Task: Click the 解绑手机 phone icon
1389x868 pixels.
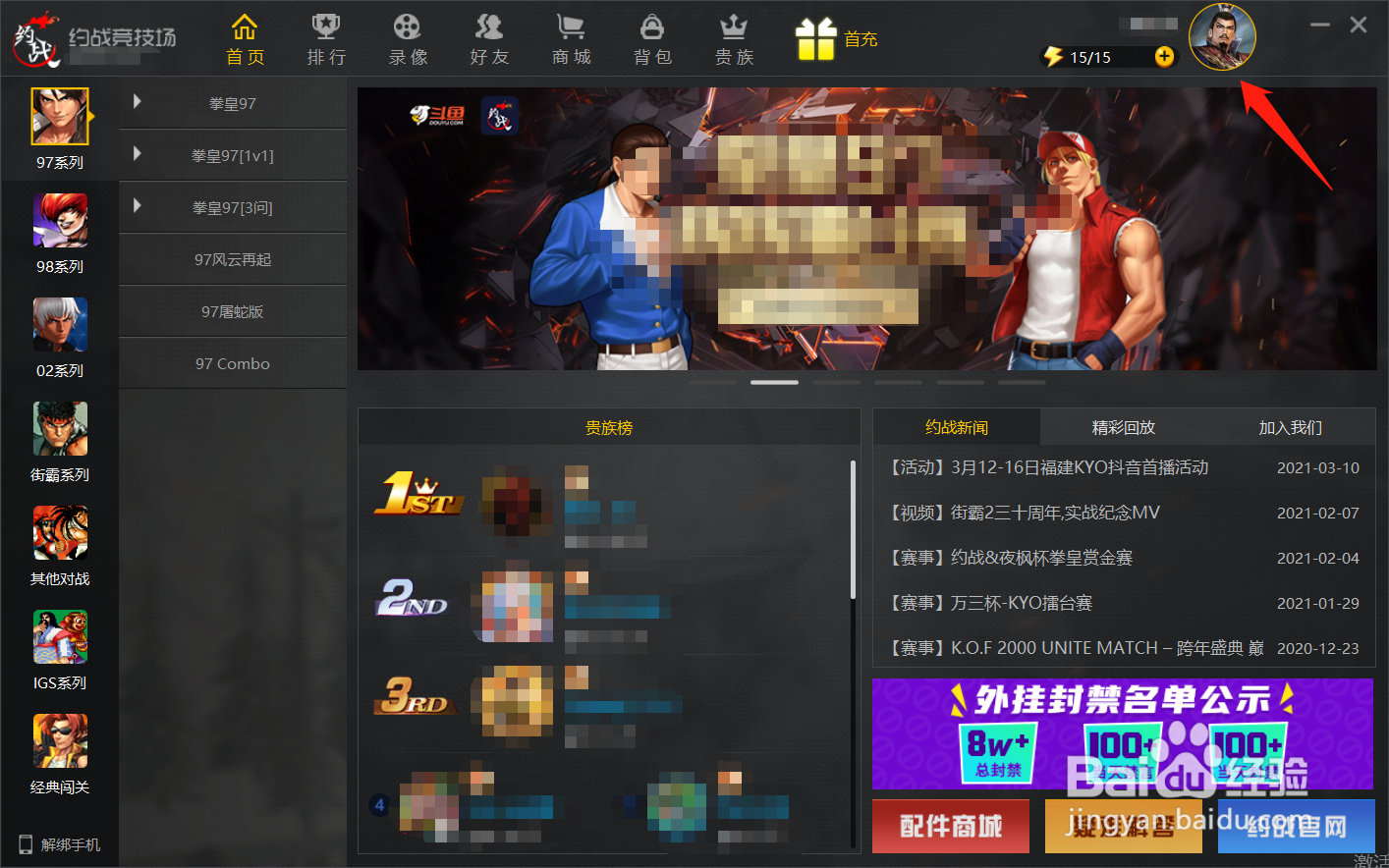Action: [26, 844]
